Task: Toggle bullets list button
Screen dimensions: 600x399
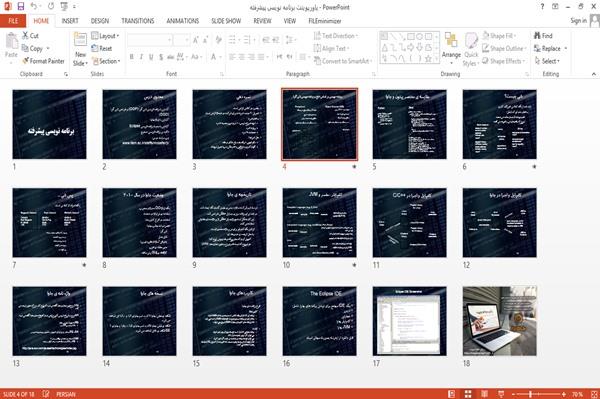Action: pos(233,39)
